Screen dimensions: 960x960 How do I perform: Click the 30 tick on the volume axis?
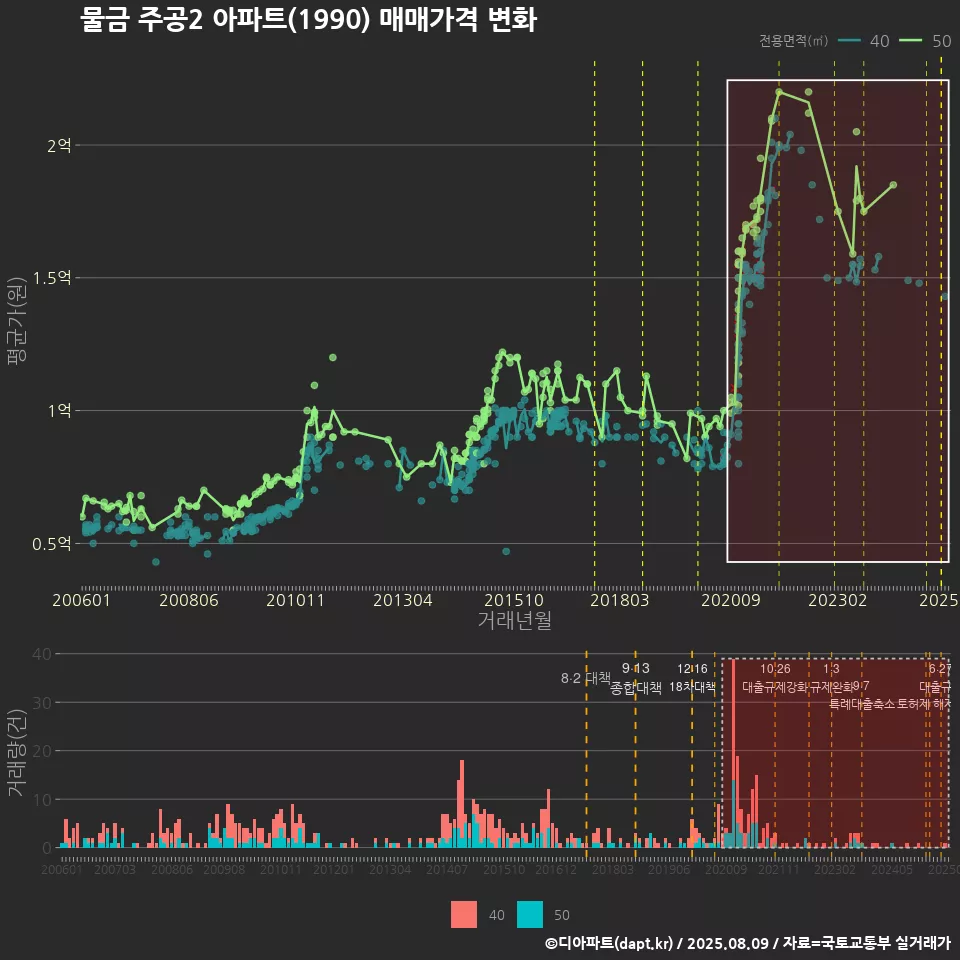point(42,702)
